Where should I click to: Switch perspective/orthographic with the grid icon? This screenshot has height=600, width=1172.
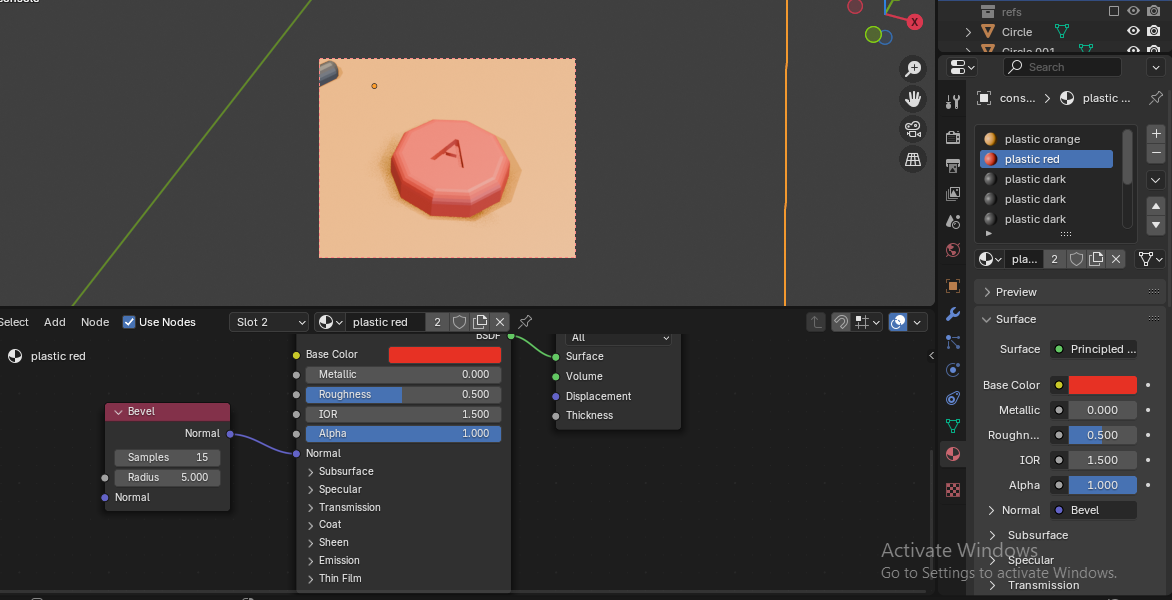coord(913,159)
